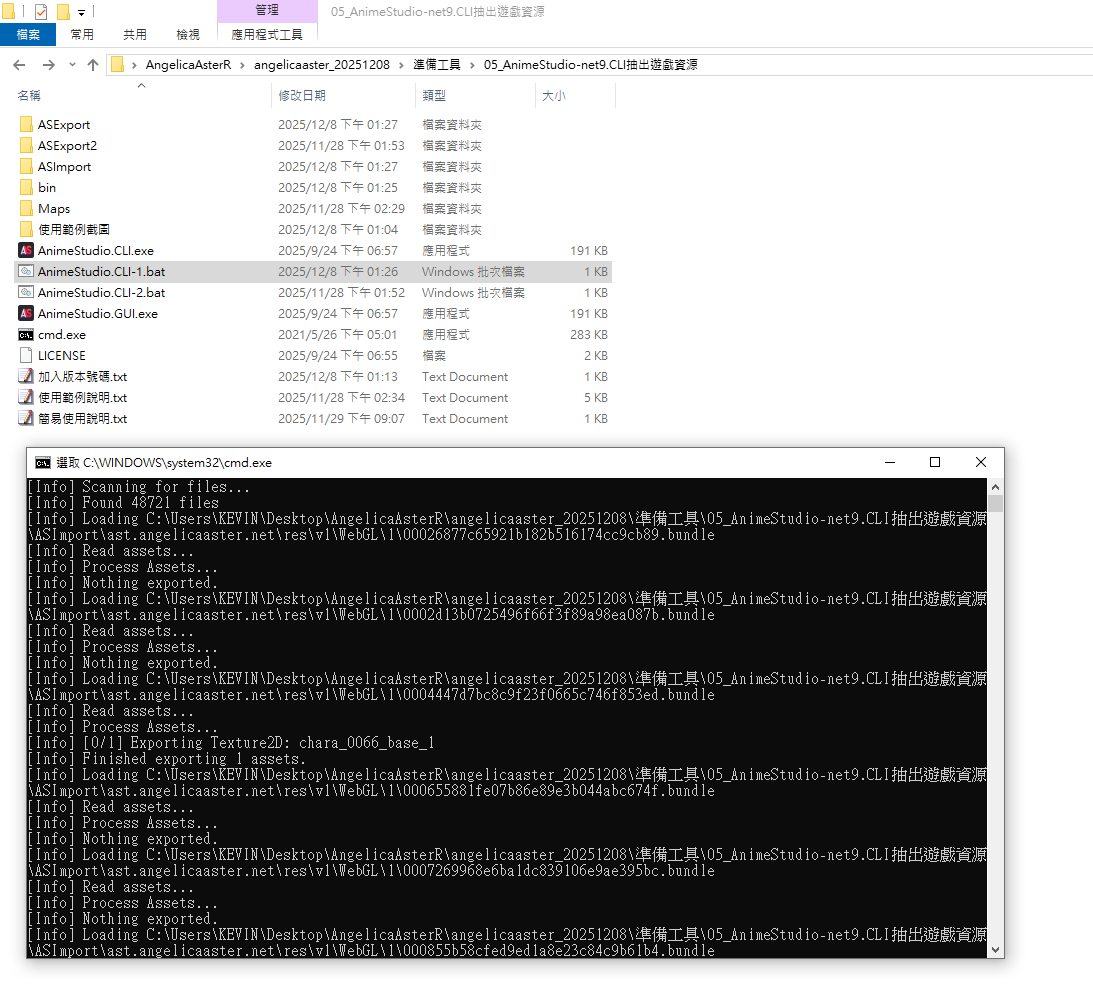
Task: Click the ASExport folder icon
Action: 26,124
